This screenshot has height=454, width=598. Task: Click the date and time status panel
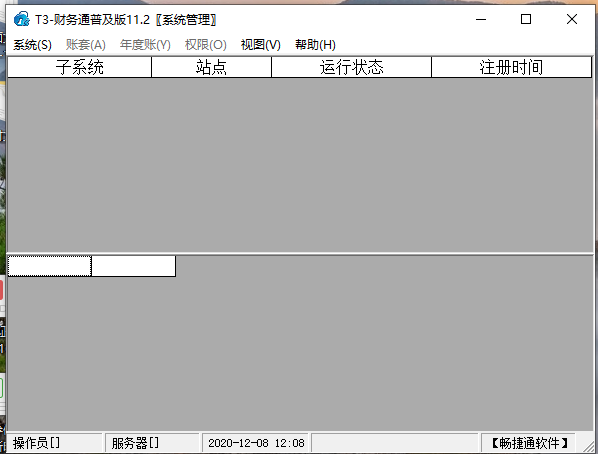[x=256, y=443]
